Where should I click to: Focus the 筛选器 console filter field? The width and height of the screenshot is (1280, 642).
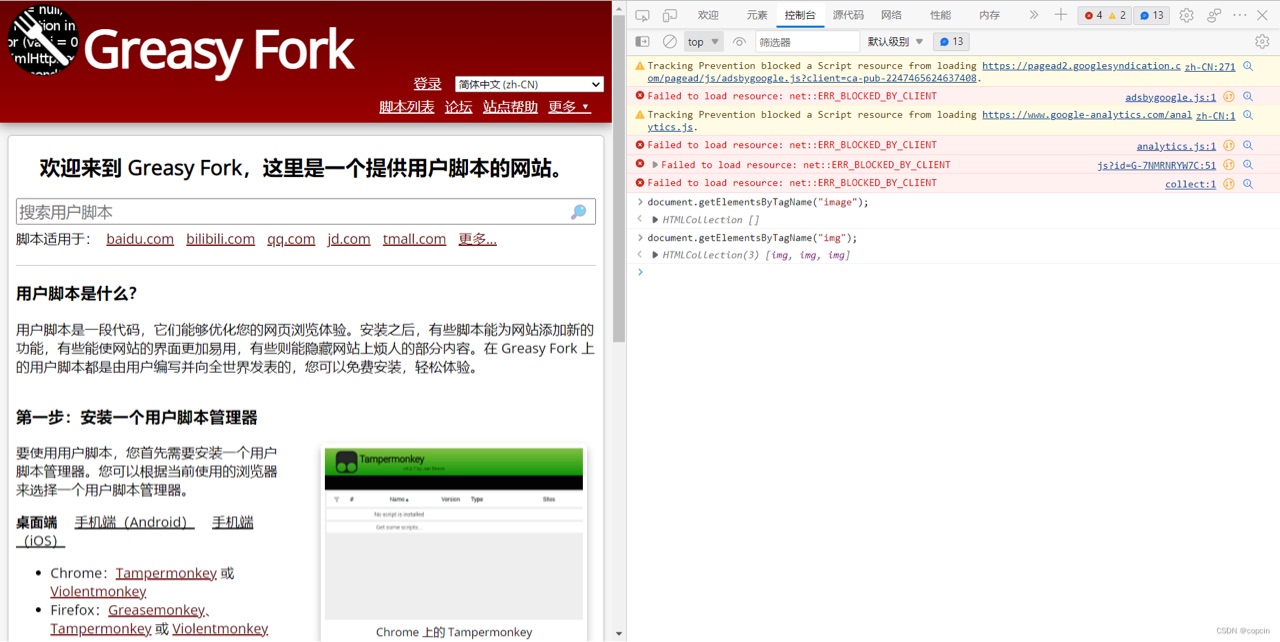[807, 42]
